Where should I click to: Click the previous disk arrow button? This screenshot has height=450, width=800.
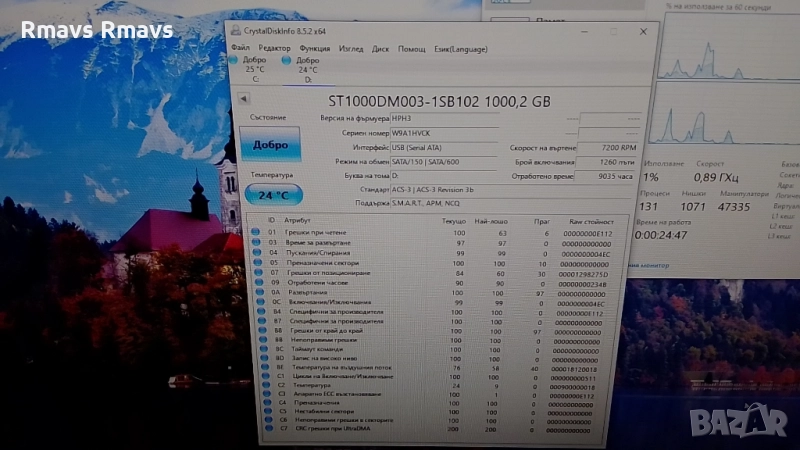pyautogui.click(x=242, y=101)
